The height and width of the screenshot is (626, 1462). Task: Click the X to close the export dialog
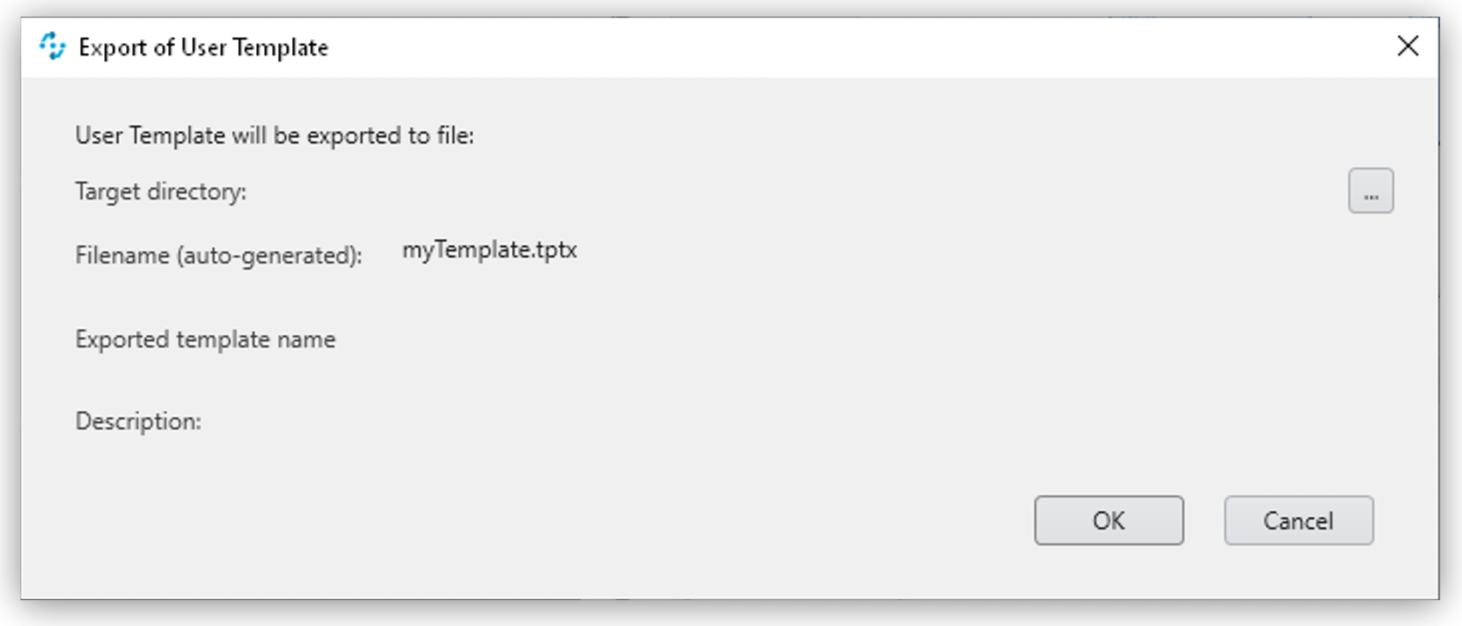coord(1409,46)
